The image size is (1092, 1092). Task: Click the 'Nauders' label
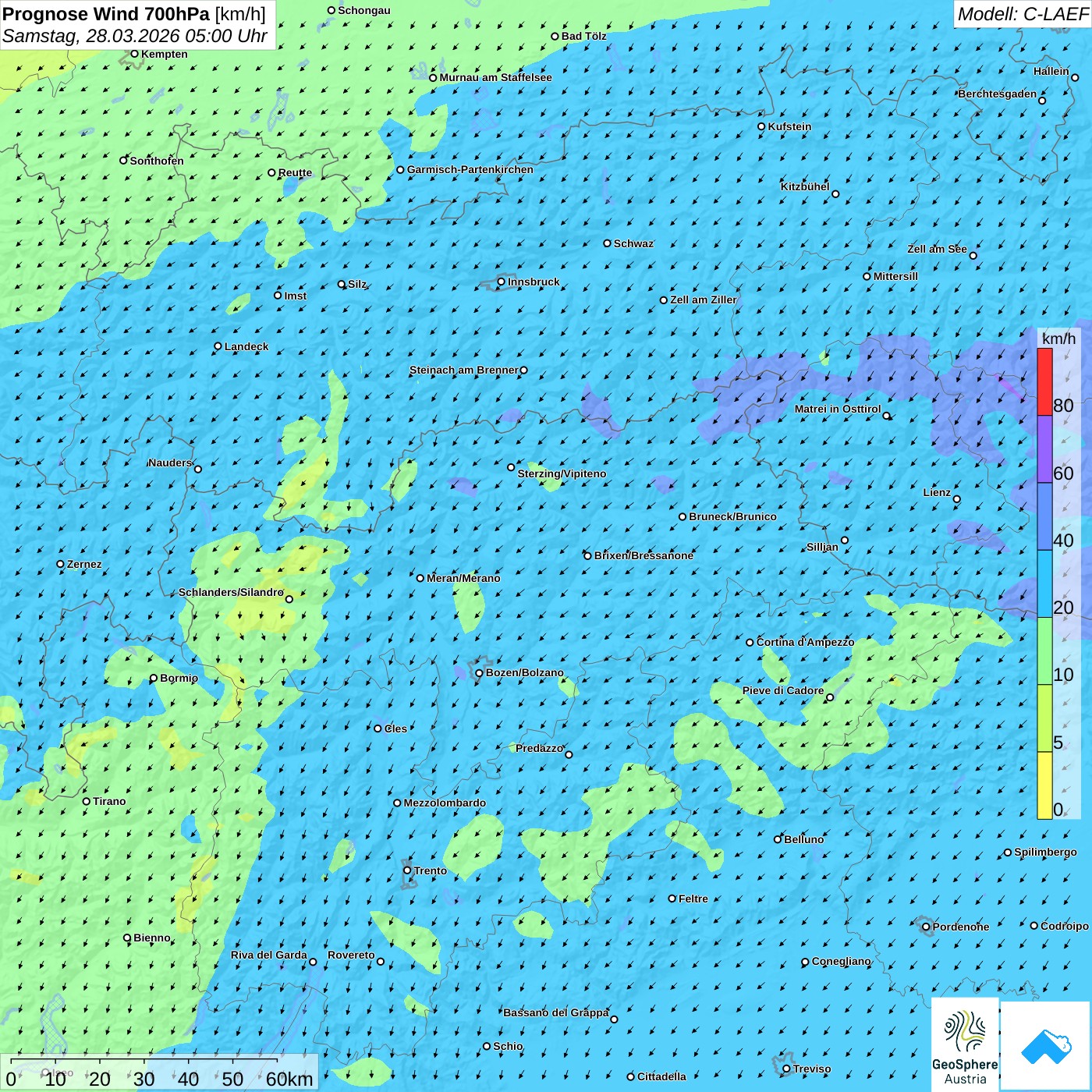point(170,463)
